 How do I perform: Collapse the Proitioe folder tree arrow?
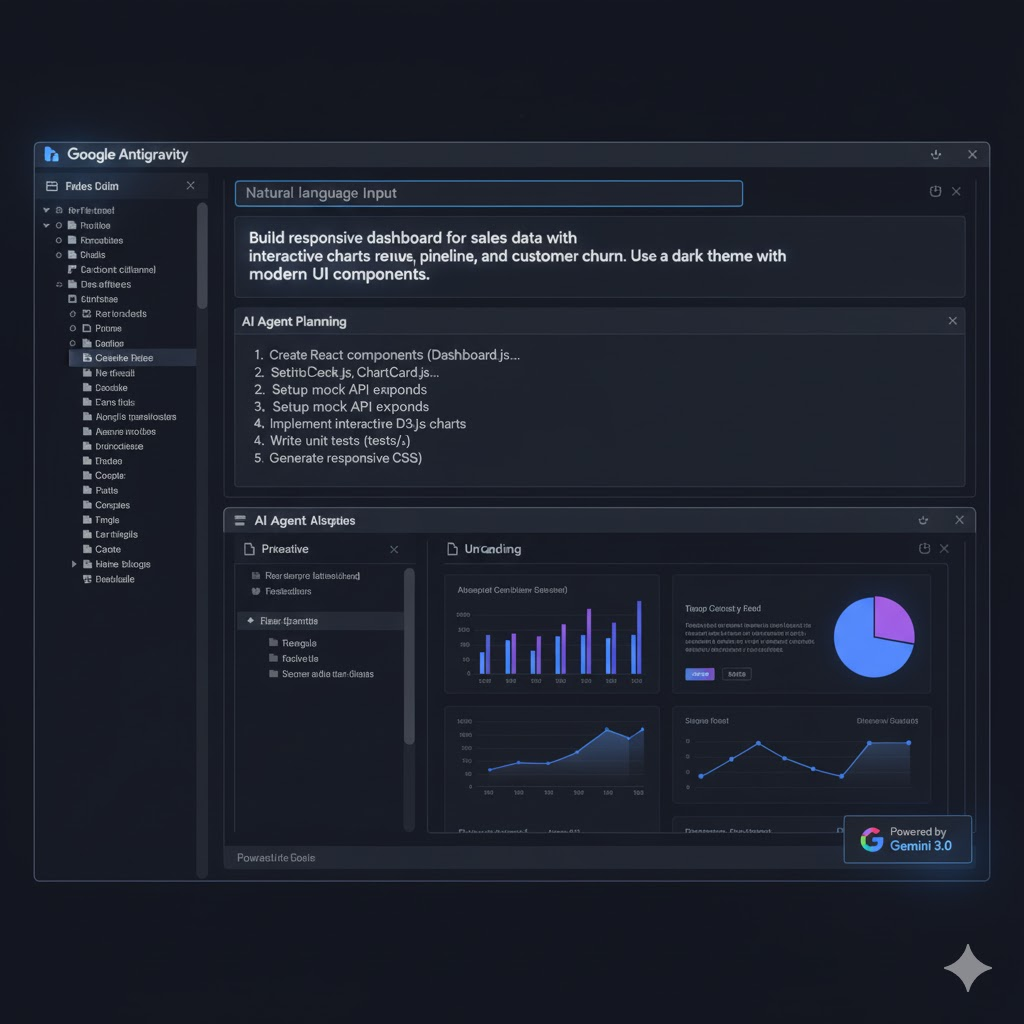pyautogui.click(x=46, y=226)
